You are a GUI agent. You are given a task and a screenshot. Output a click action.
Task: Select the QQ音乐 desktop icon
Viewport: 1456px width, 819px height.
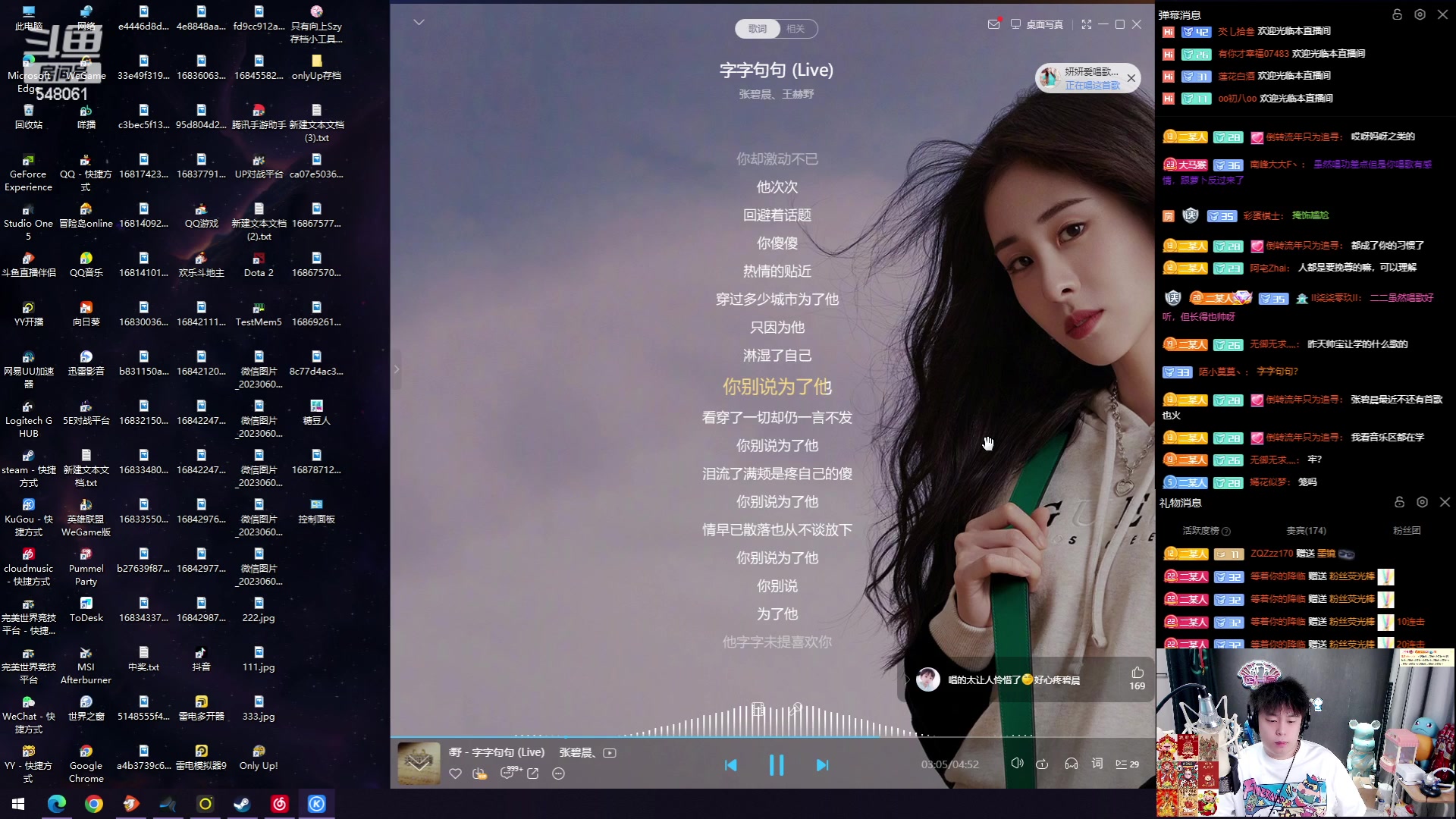pos(86,265)
